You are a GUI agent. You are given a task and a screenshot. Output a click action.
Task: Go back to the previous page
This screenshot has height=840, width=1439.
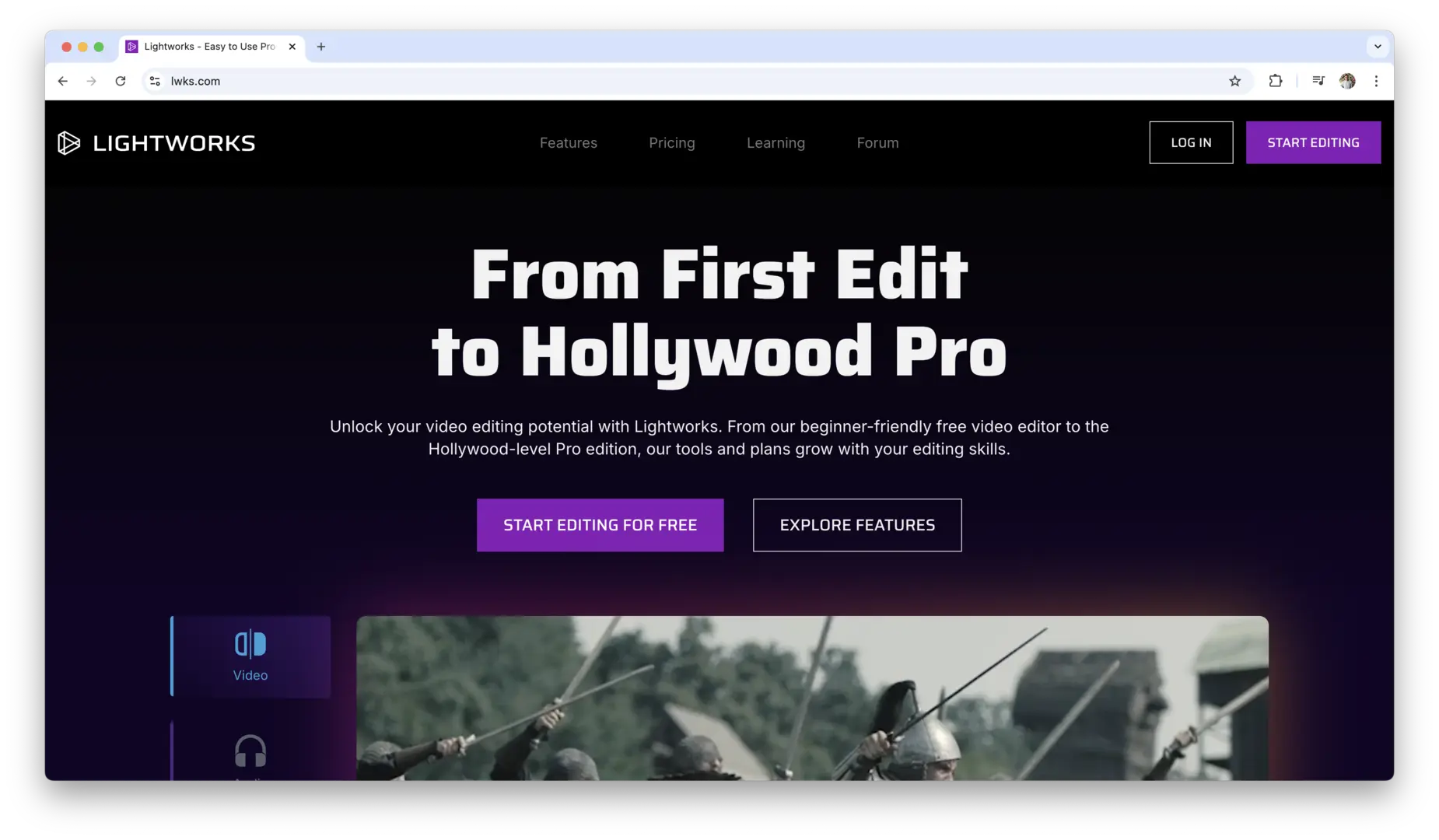click(63, 81)
